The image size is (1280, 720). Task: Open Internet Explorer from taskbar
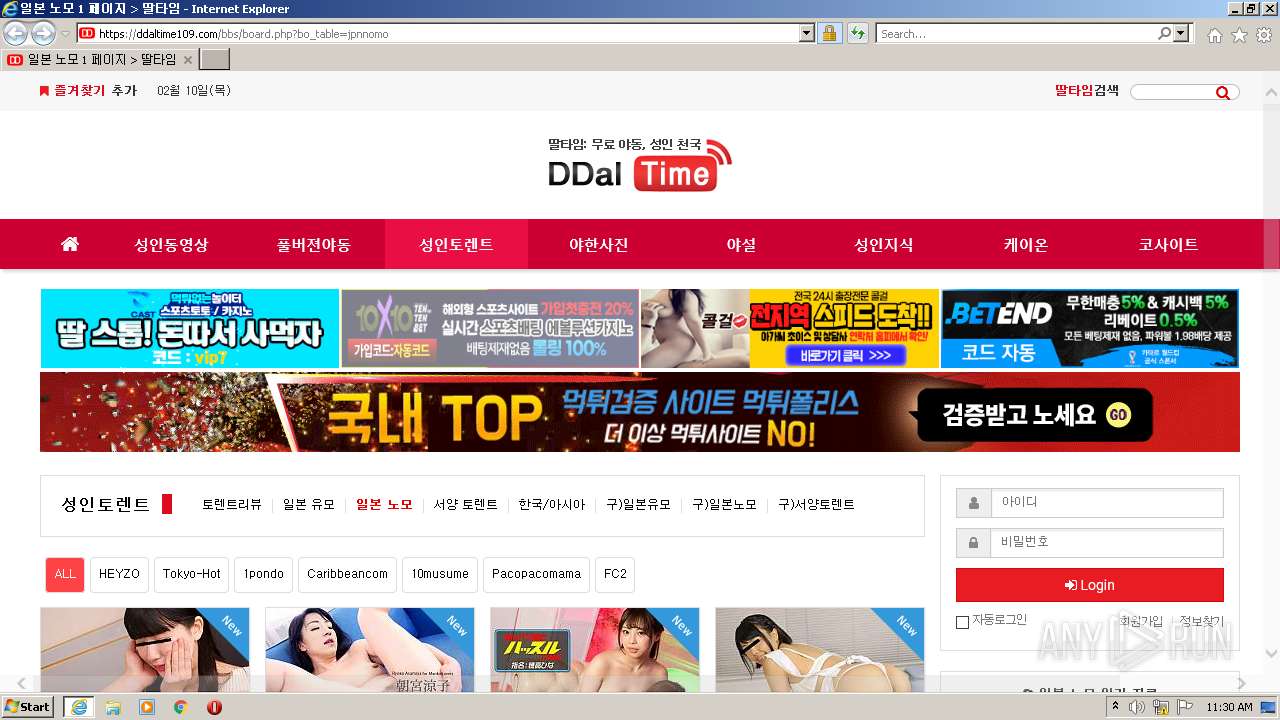tap(78, 707)
